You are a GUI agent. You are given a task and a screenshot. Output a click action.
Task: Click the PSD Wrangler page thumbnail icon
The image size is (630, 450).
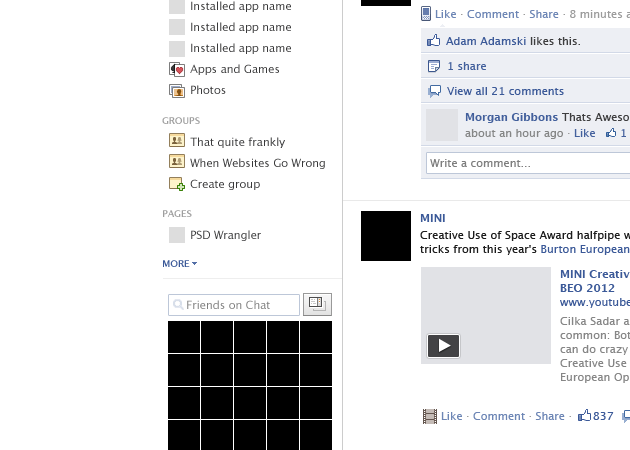click(177, 235)
